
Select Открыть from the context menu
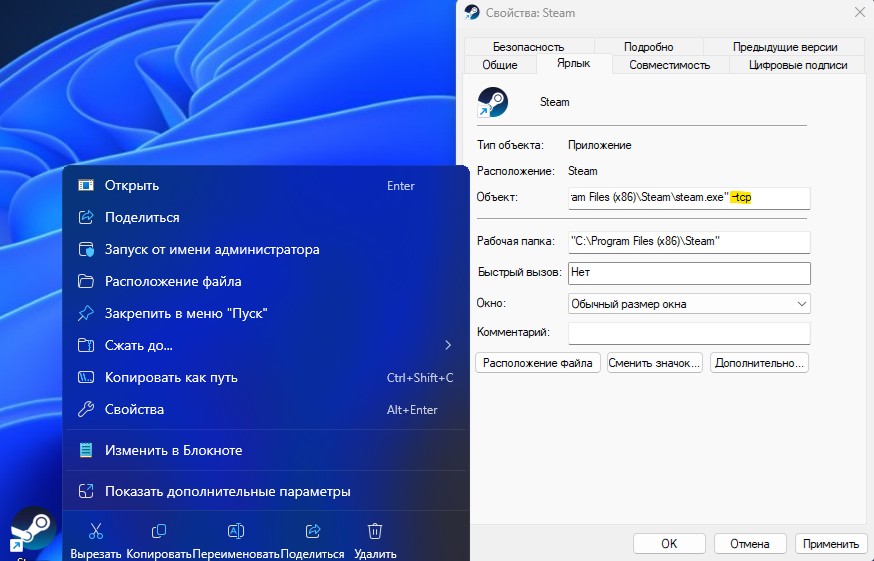tap(265, 186)
